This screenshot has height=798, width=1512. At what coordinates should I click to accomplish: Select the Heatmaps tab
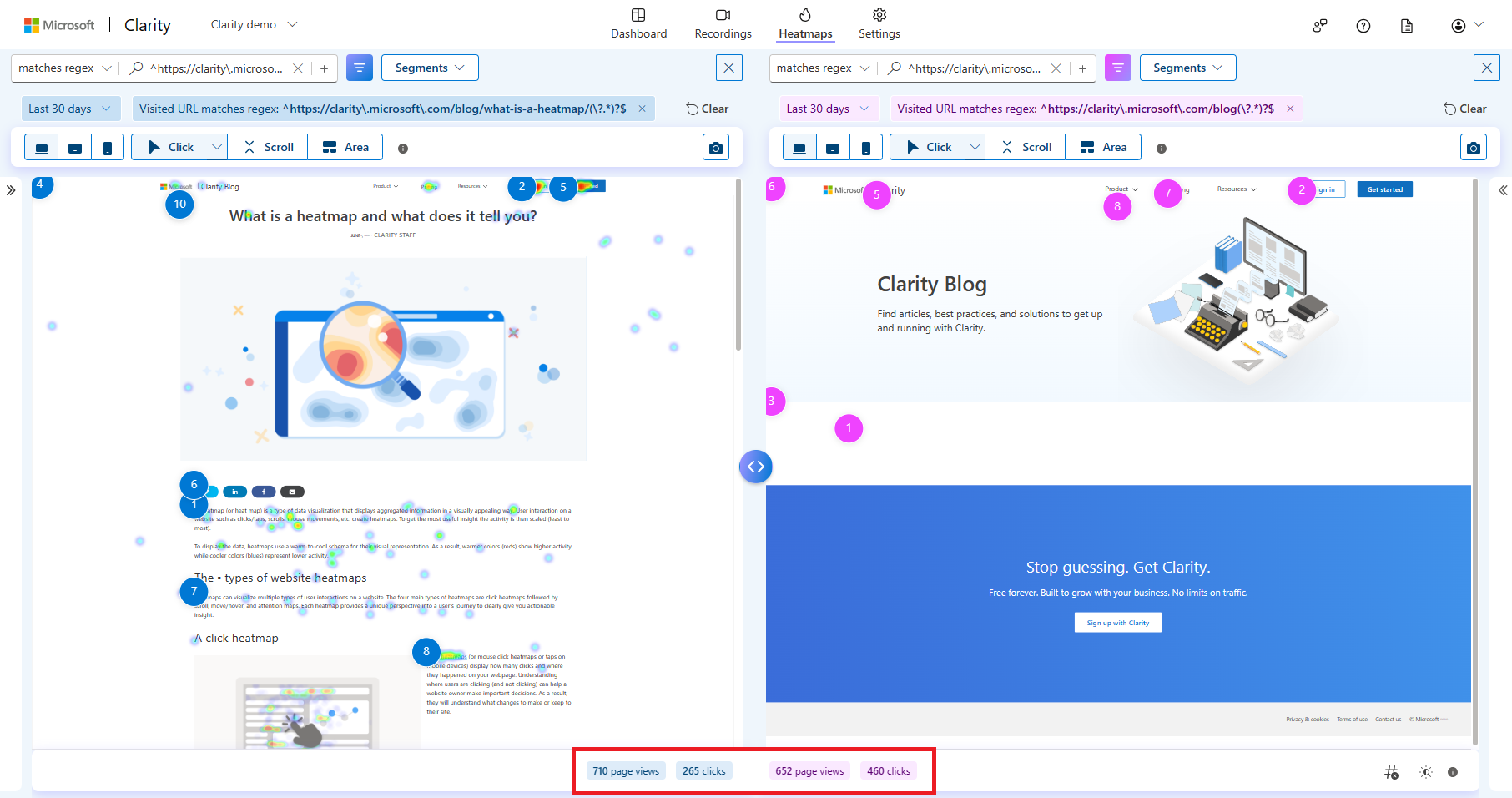coord(805,24)
